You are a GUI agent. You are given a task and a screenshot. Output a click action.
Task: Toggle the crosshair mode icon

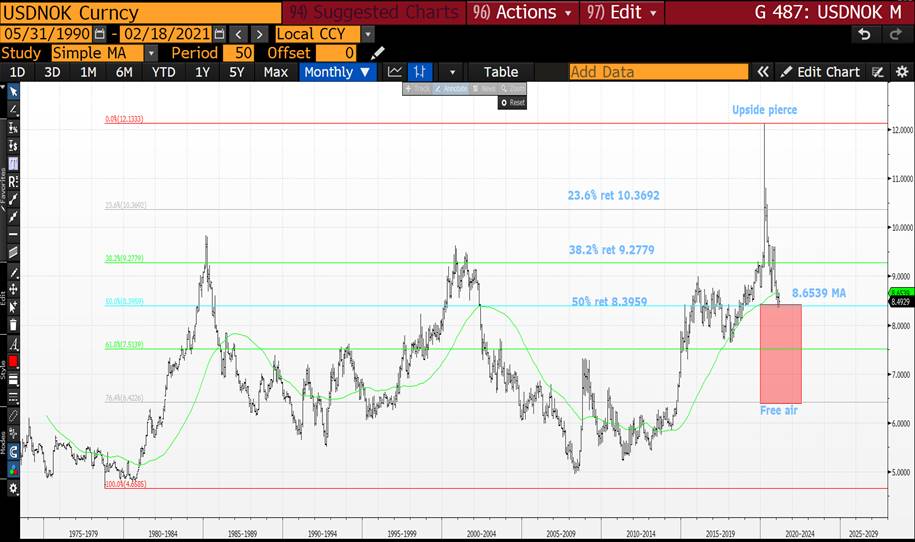pos(13,433)
